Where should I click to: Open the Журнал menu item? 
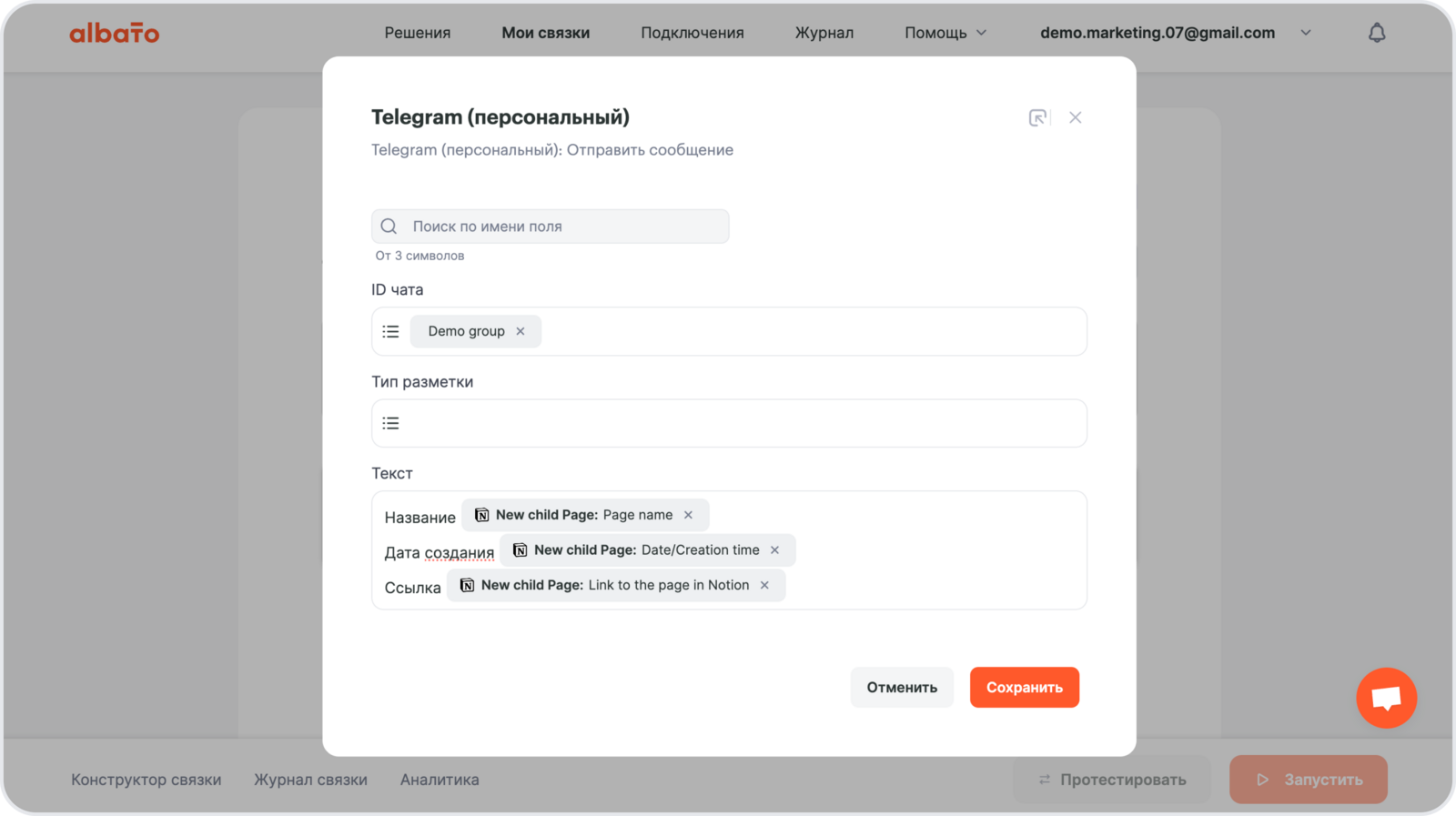pos(824,33)
